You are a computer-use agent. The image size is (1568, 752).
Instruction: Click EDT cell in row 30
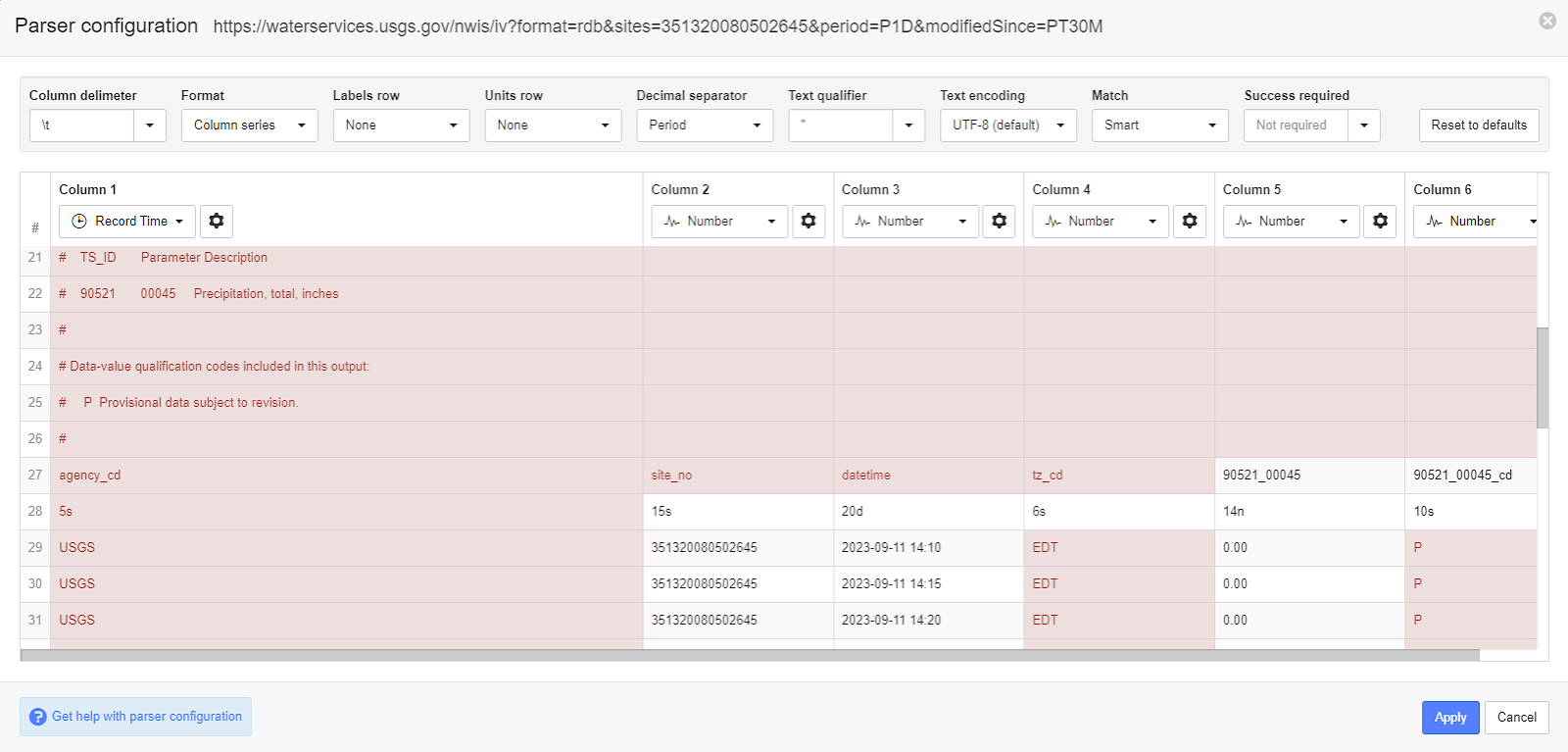coord(1119,584)
